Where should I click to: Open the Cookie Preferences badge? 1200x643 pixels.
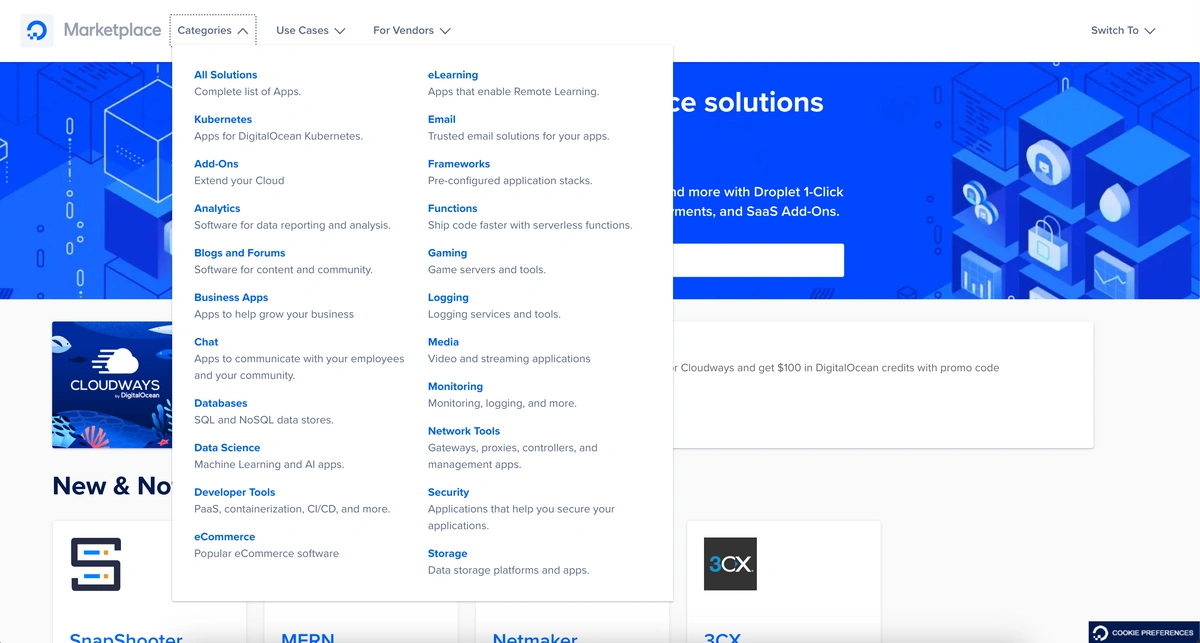[x=1144, y=633]
